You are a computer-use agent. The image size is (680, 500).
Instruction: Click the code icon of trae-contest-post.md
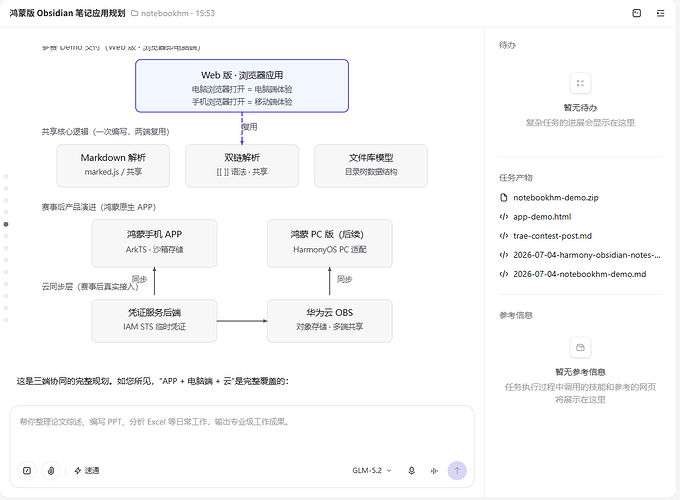(x=503, y=236)
